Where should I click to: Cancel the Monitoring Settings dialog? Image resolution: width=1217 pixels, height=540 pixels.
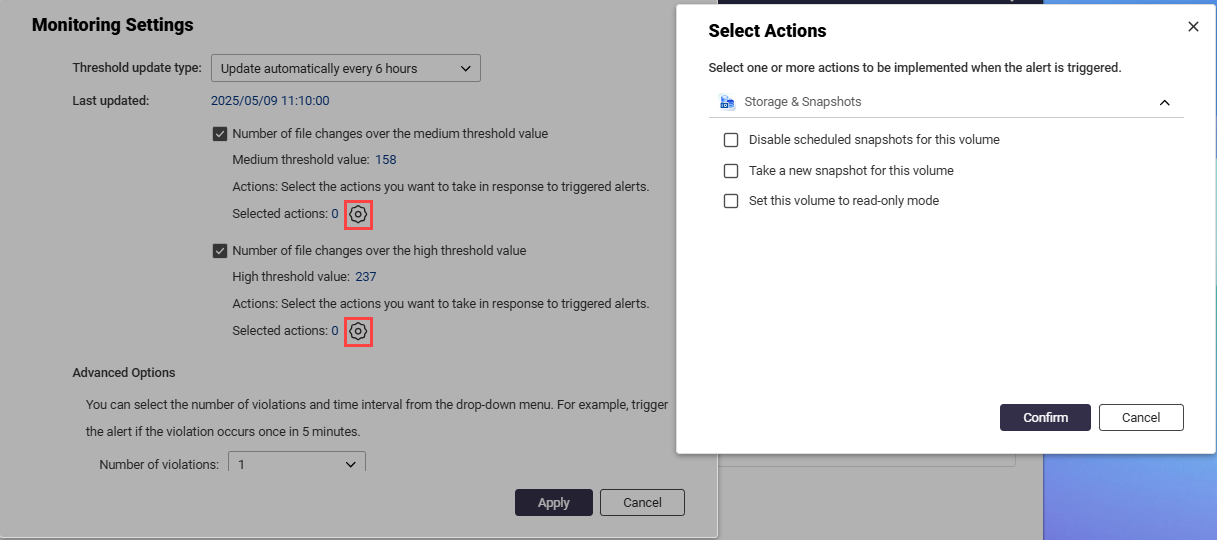(x=643, y=502)
